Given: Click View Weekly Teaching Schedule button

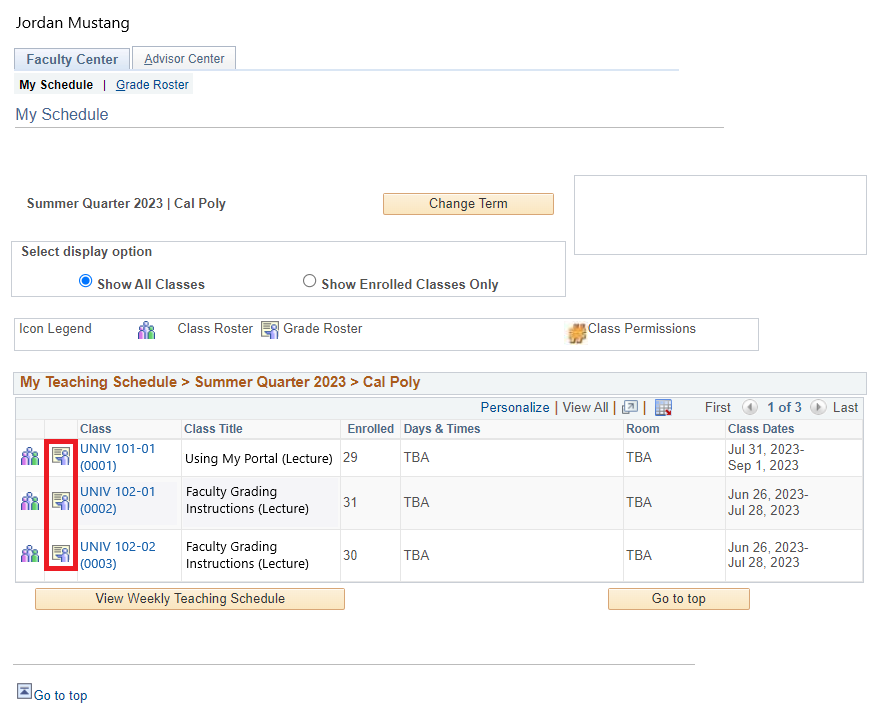Looking at the screenshot, I should click(x=190, y=599).
